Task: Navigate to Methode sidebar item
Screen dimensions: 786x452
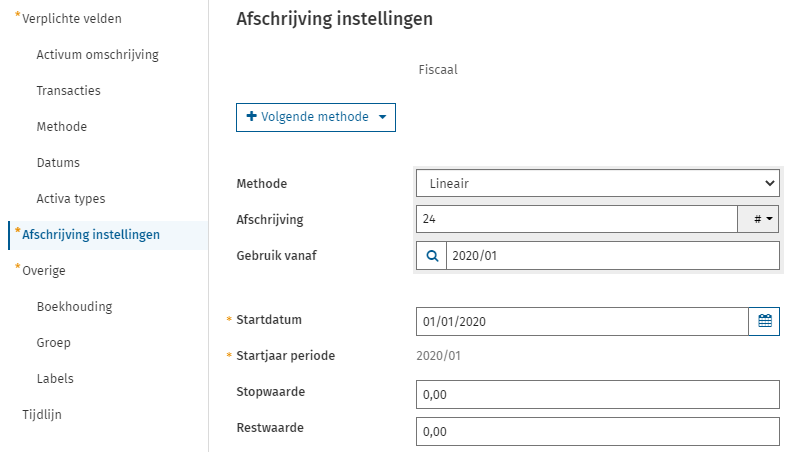Action: 61,127
